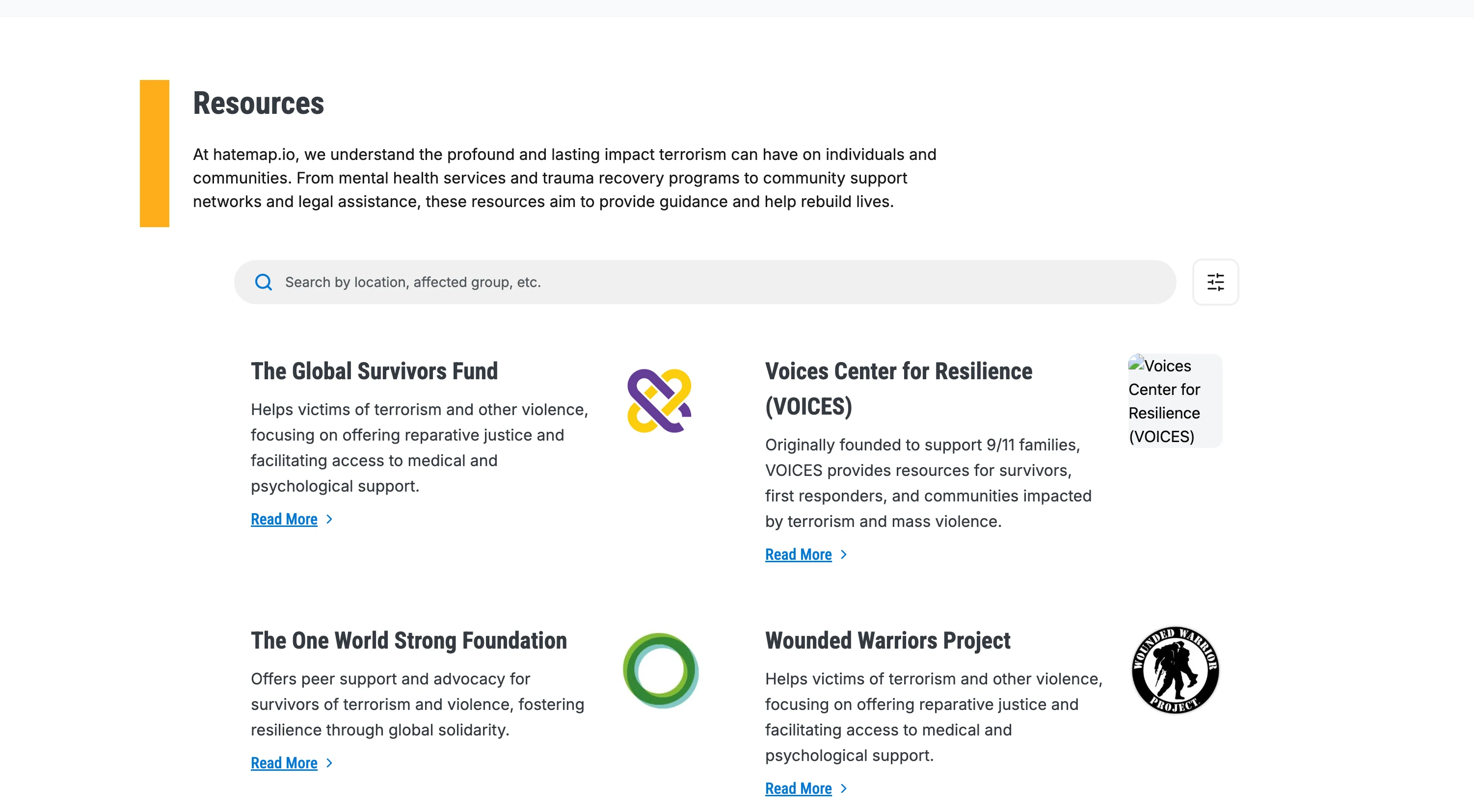Click the broken Voices Center image
Image resolution: width=1474 pixels, height=812 pixels.
coord(1174,400)
